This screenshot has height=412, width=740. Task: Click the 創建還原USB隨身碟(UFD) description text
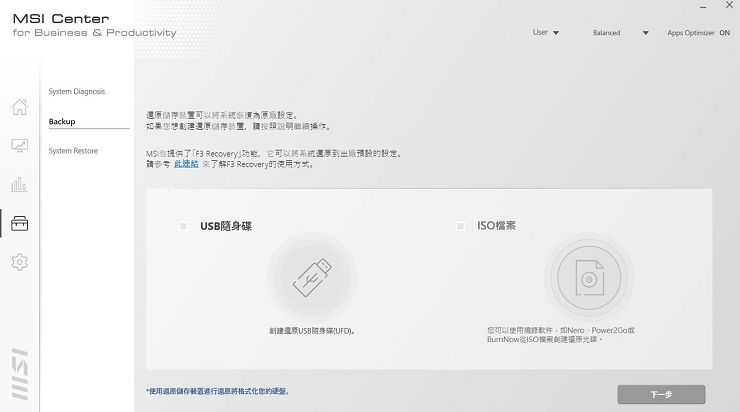click(x=311, y=331)
